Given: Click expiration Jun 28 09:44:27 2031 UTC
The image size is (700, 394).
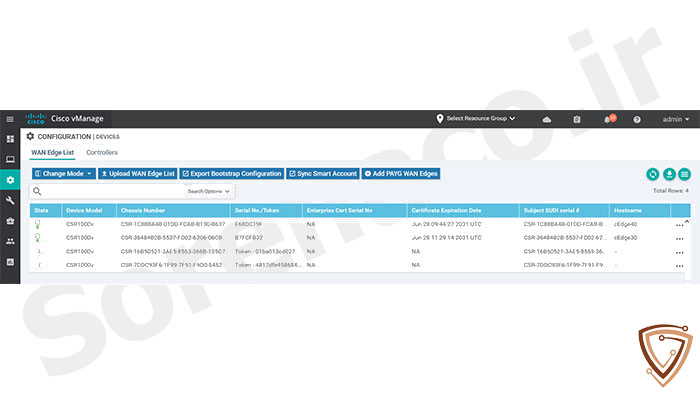Looking at the screenshot, I should click(x=446, y=224).
